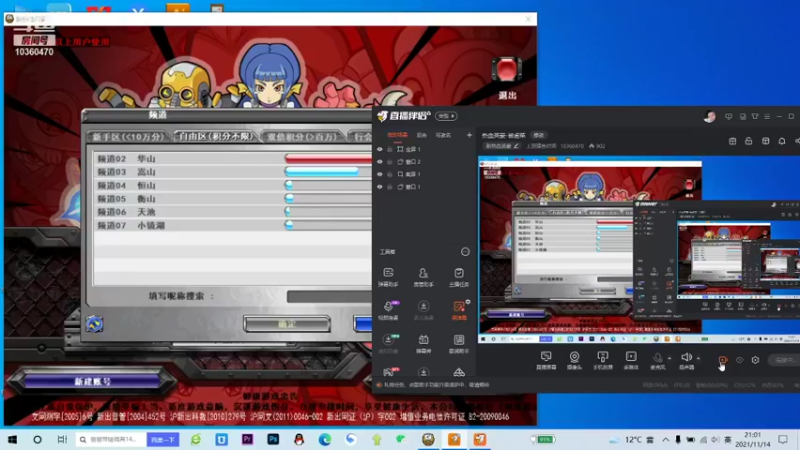Select channel 频道06 天池

click(x=233, y=212)
